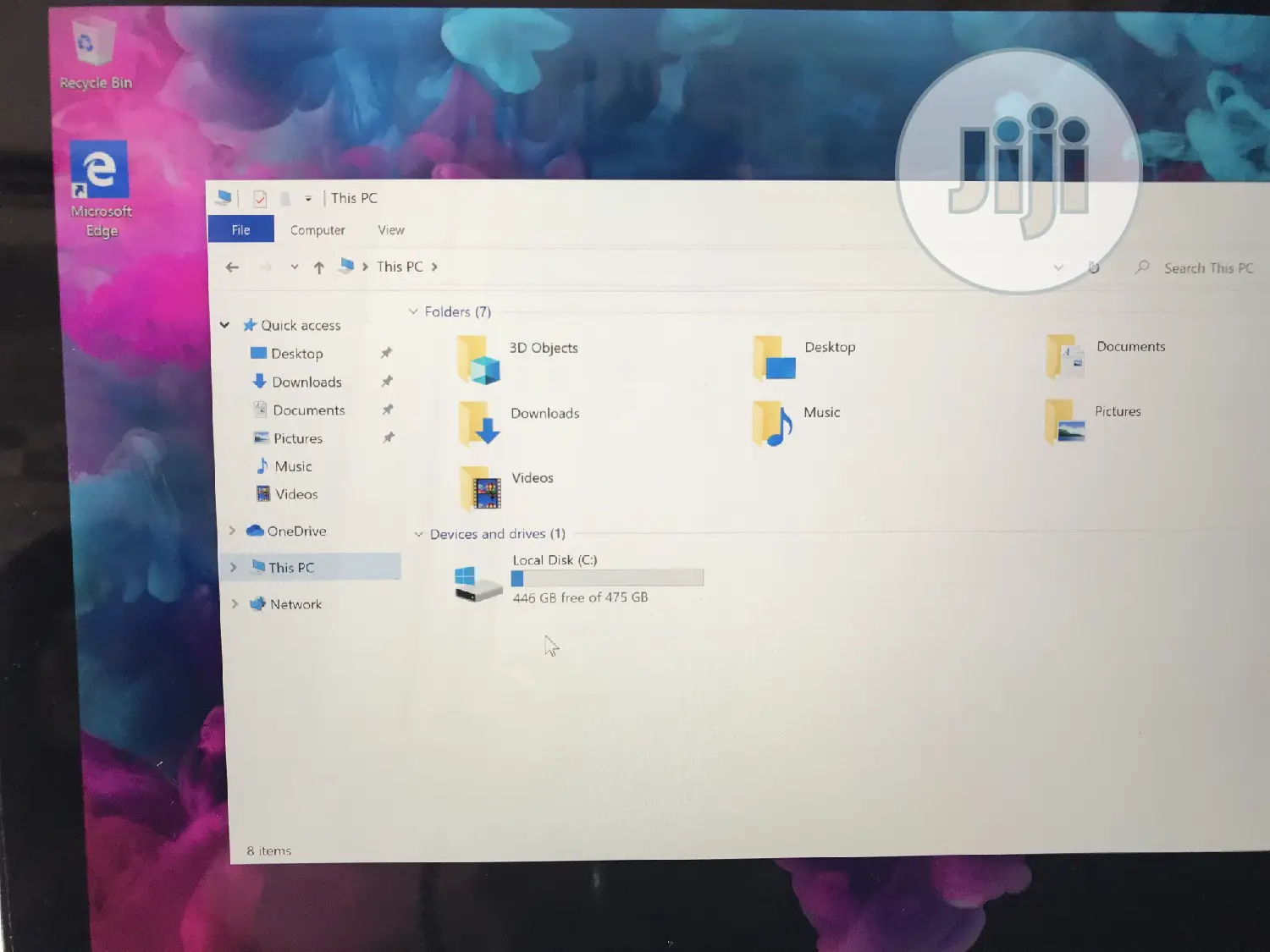Image resolution: width=1270 pixels, height=952 pixels.
Task: Click the New folder quick access toolbar icon
Action: [285, 199]
